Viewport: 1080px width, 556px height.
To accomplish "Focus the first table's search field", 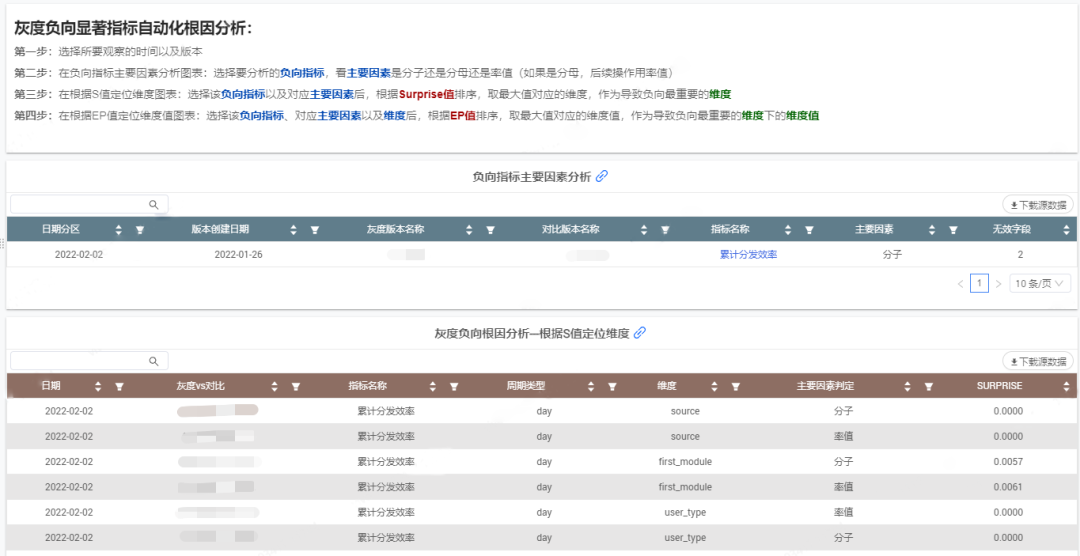I will click(x=89, y=205).
